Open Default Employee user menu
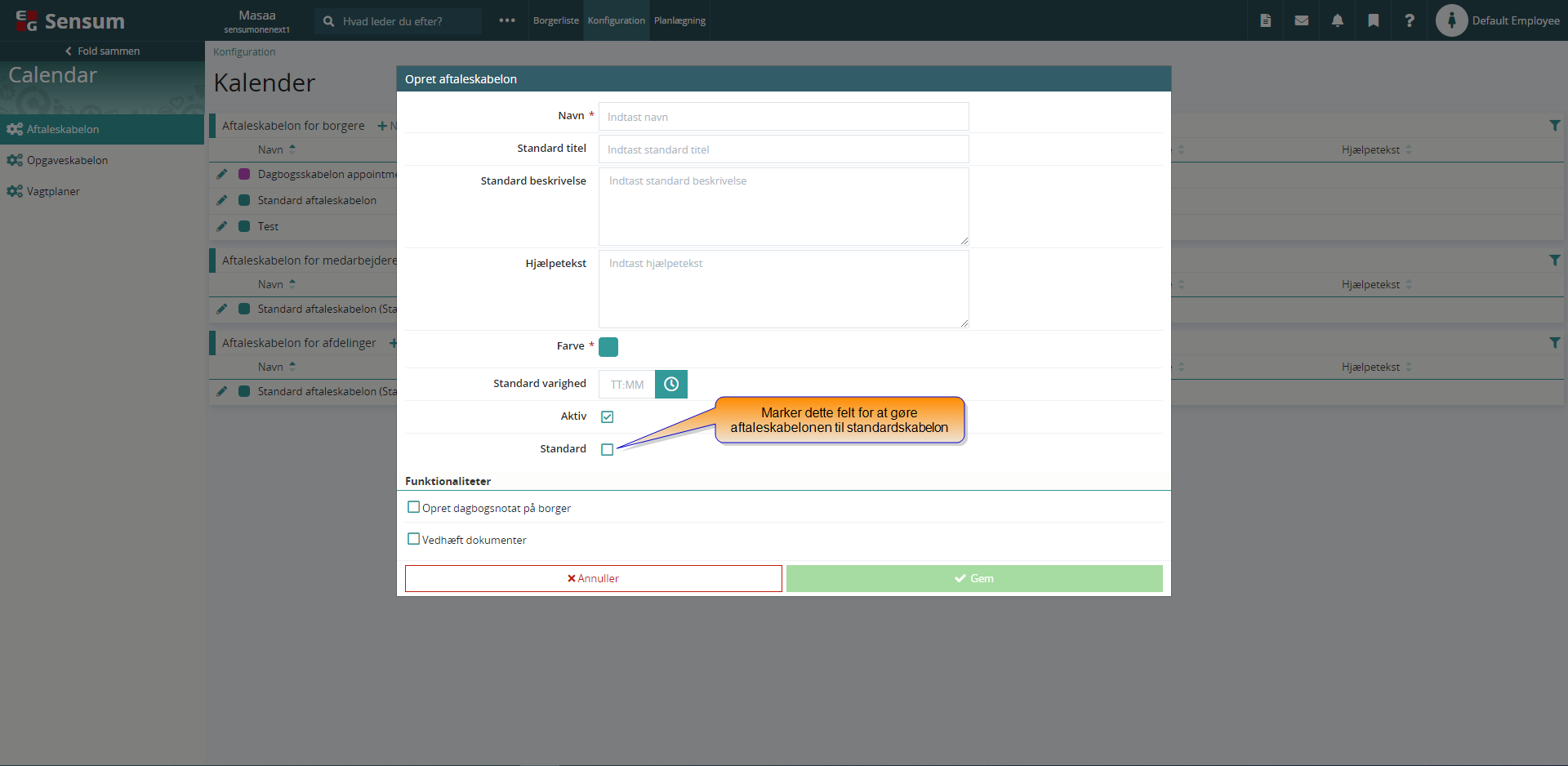This screenshot has width=1568, height=766. [x=1498, y=20]
